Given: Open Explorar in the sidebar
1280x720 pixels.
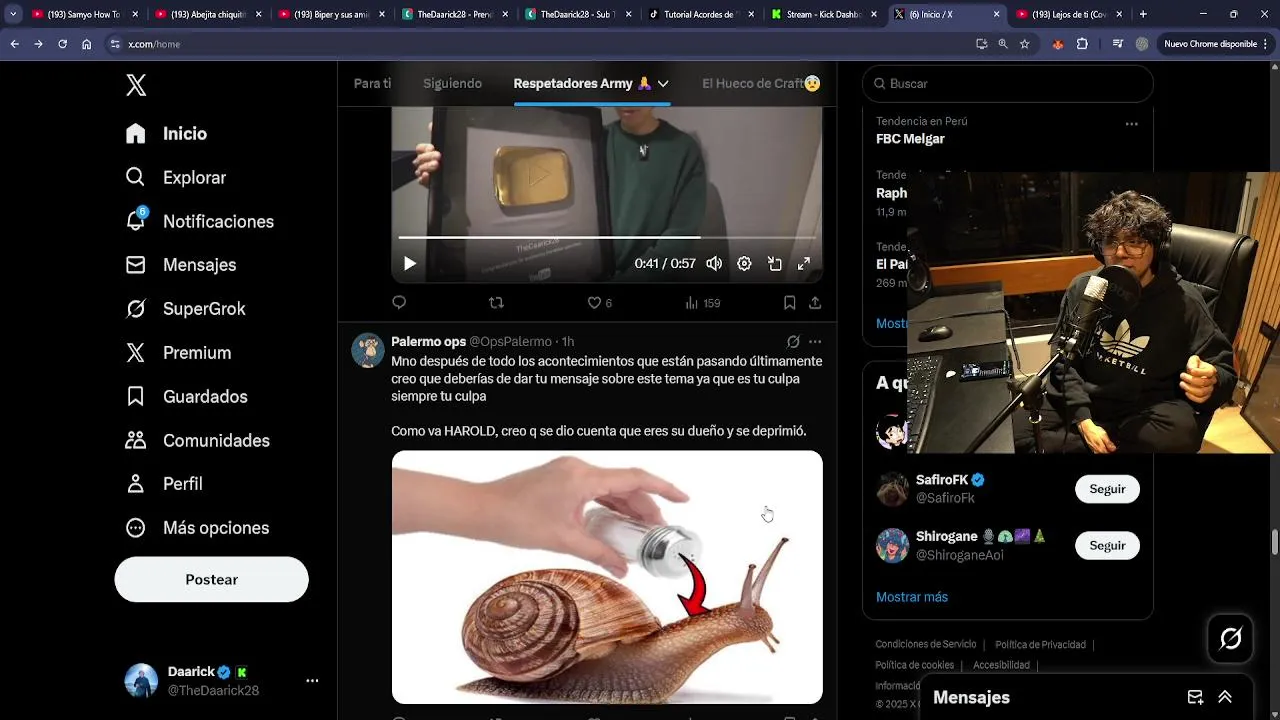Looking at the screenshot, I should tap(176, 178).
